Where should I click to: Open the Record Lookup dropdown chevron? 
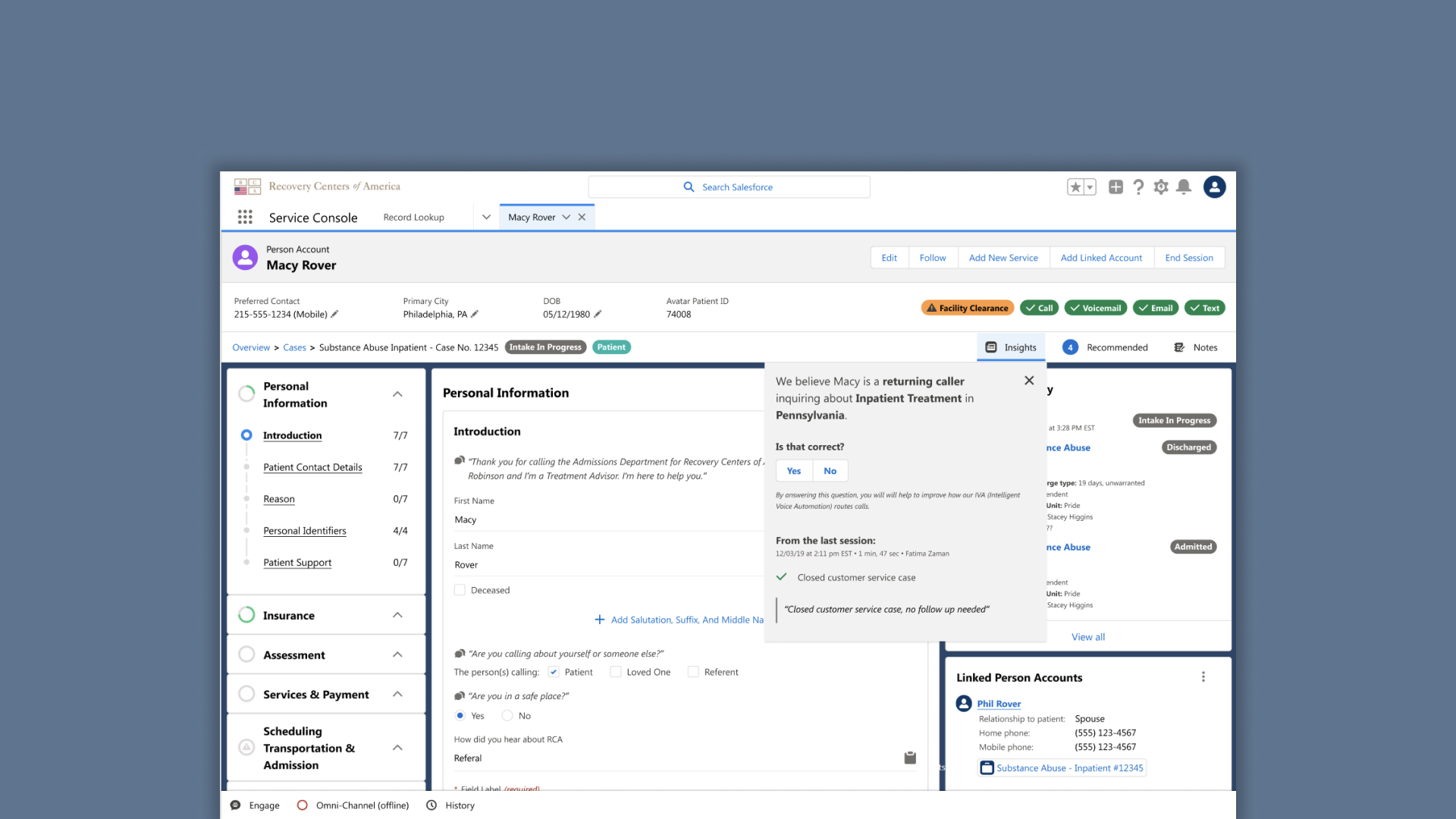pyautogui.click(x=486, y=217)
